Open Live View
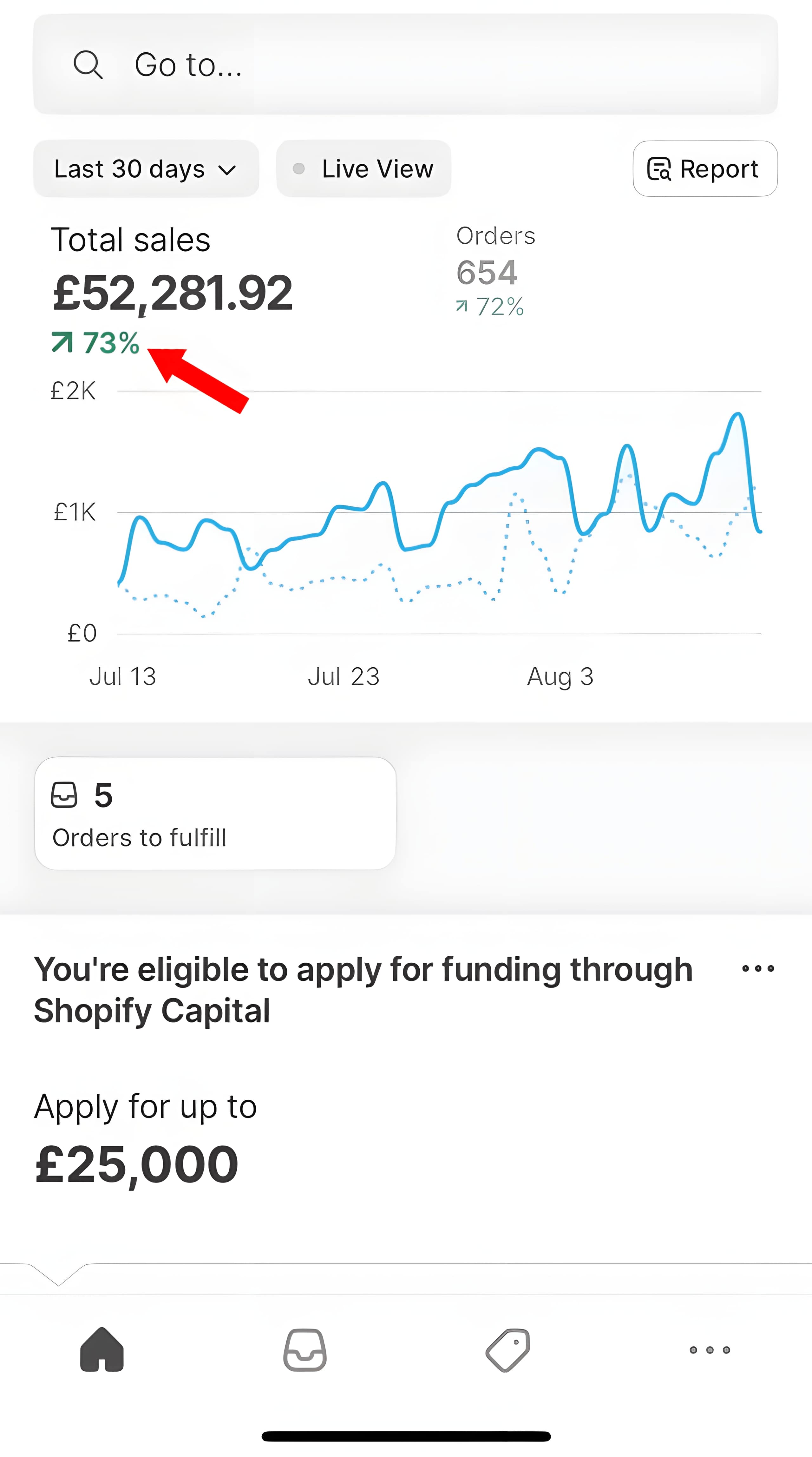This screenshot has width=812, height=1457. tap(363, 169)
